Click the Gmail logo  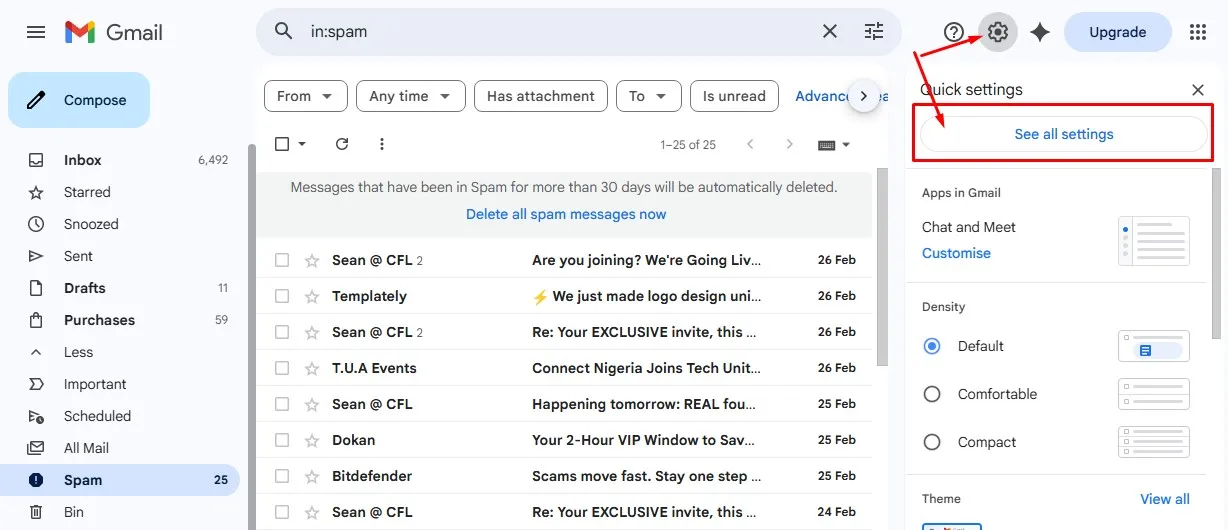point(114,32)
